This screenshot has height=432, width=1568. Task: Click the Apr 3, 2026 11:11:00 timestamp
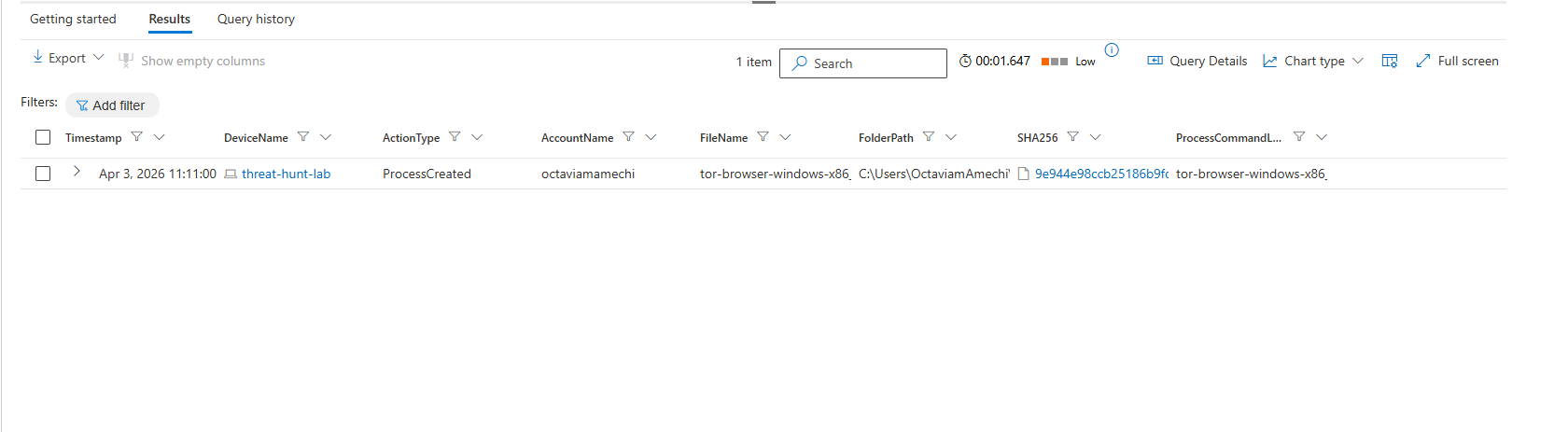(158, 174)
